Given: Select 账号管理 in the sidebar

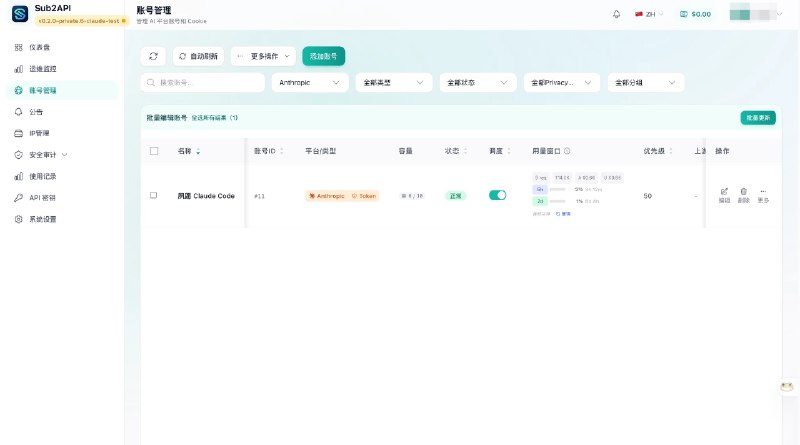Looking at the screenshot, I should pyautogui.click(x=62, y=90).
